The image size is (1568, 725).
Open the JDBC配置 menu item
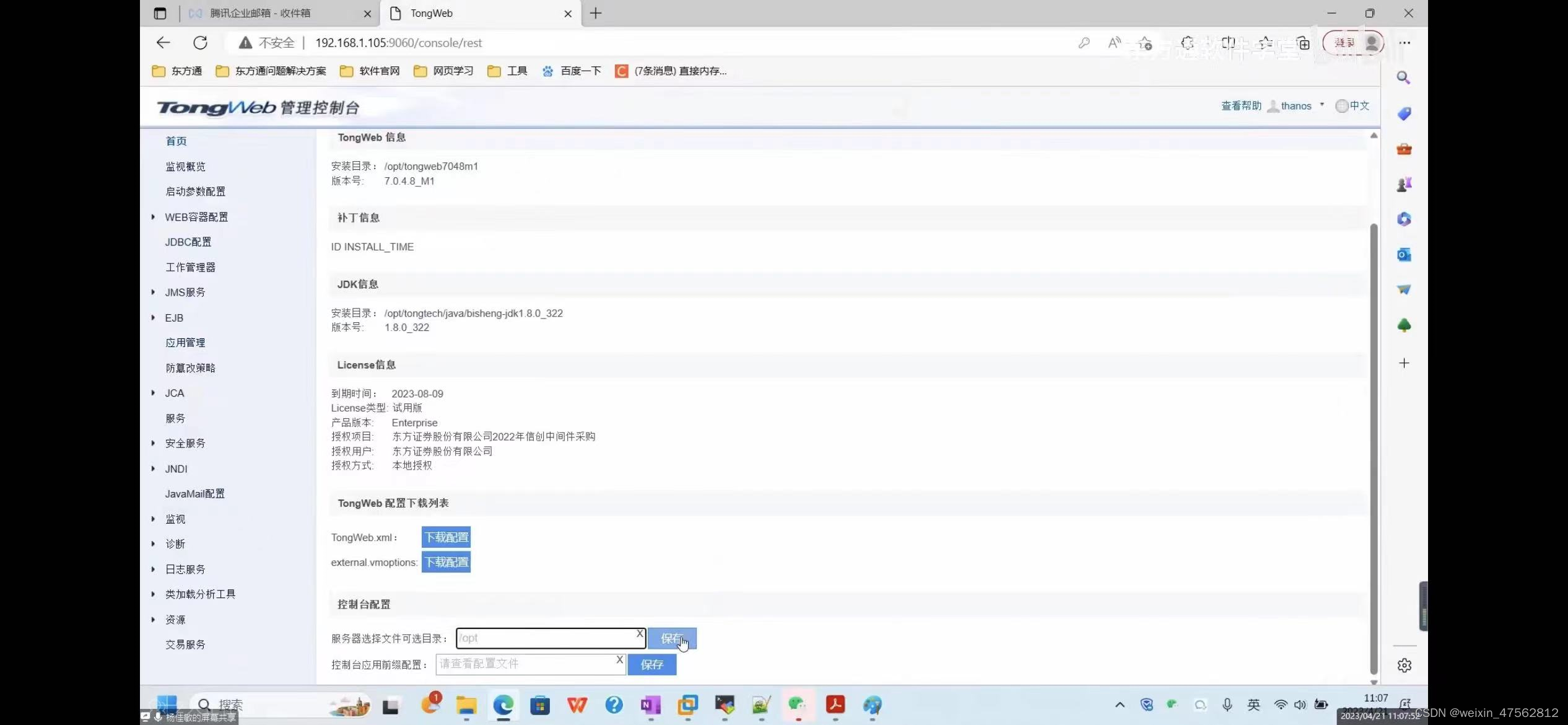[x=188, y=242]
